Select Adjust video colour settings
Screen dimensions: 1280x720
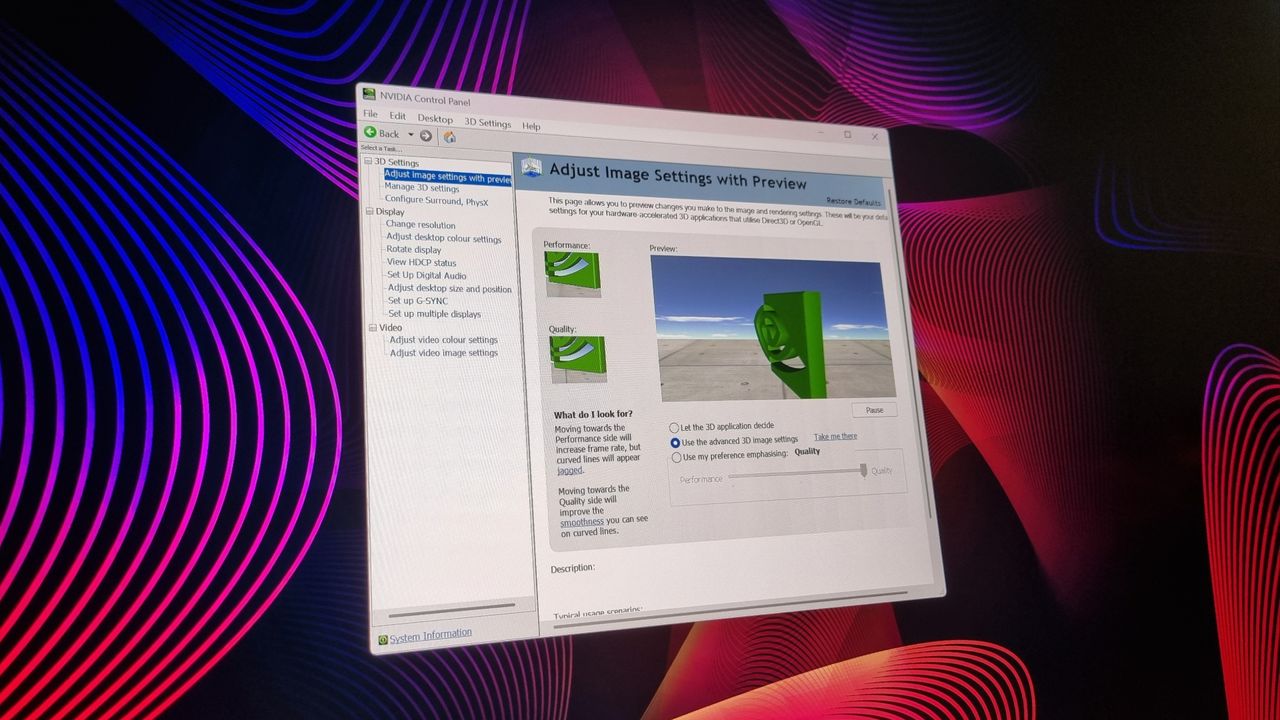pos(444,340)
